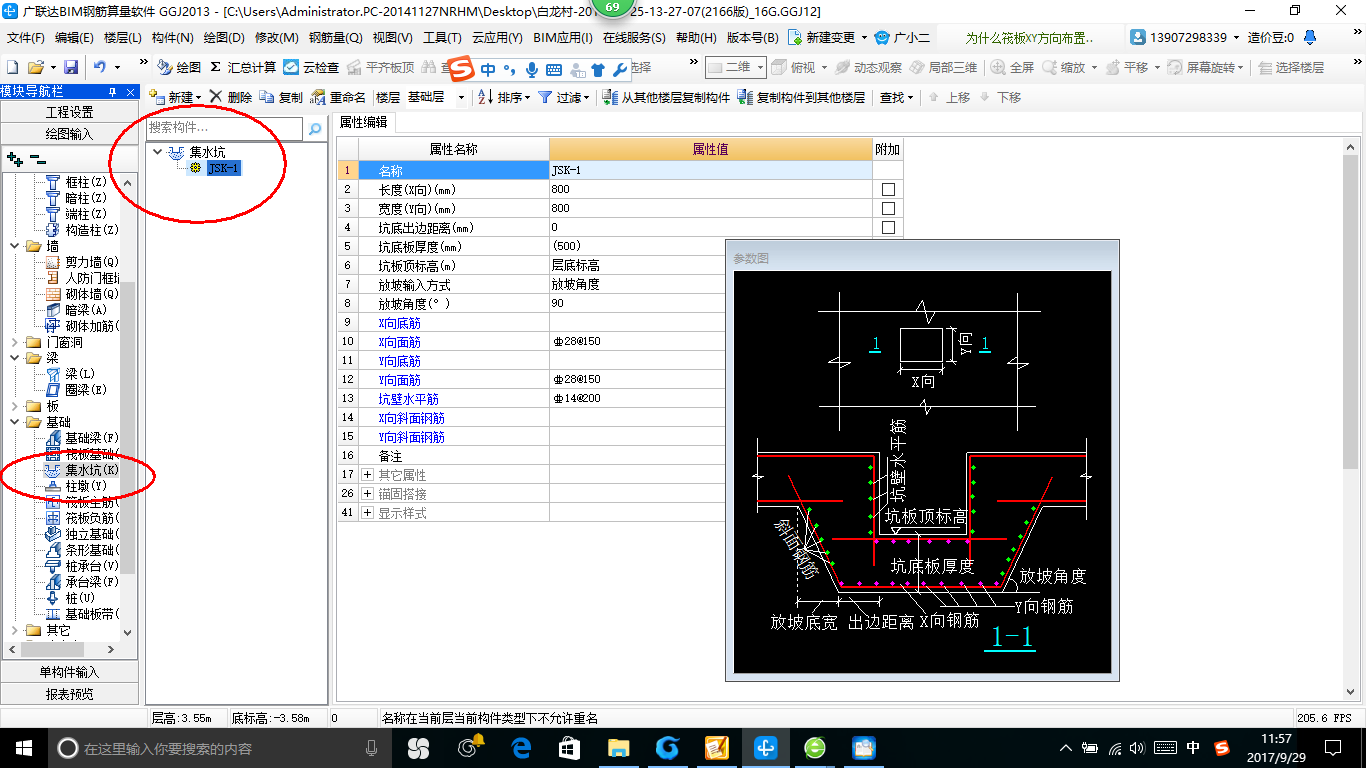Open a project with the folder icon
This screenshot has width=1366, height=768.
(35, 67)
